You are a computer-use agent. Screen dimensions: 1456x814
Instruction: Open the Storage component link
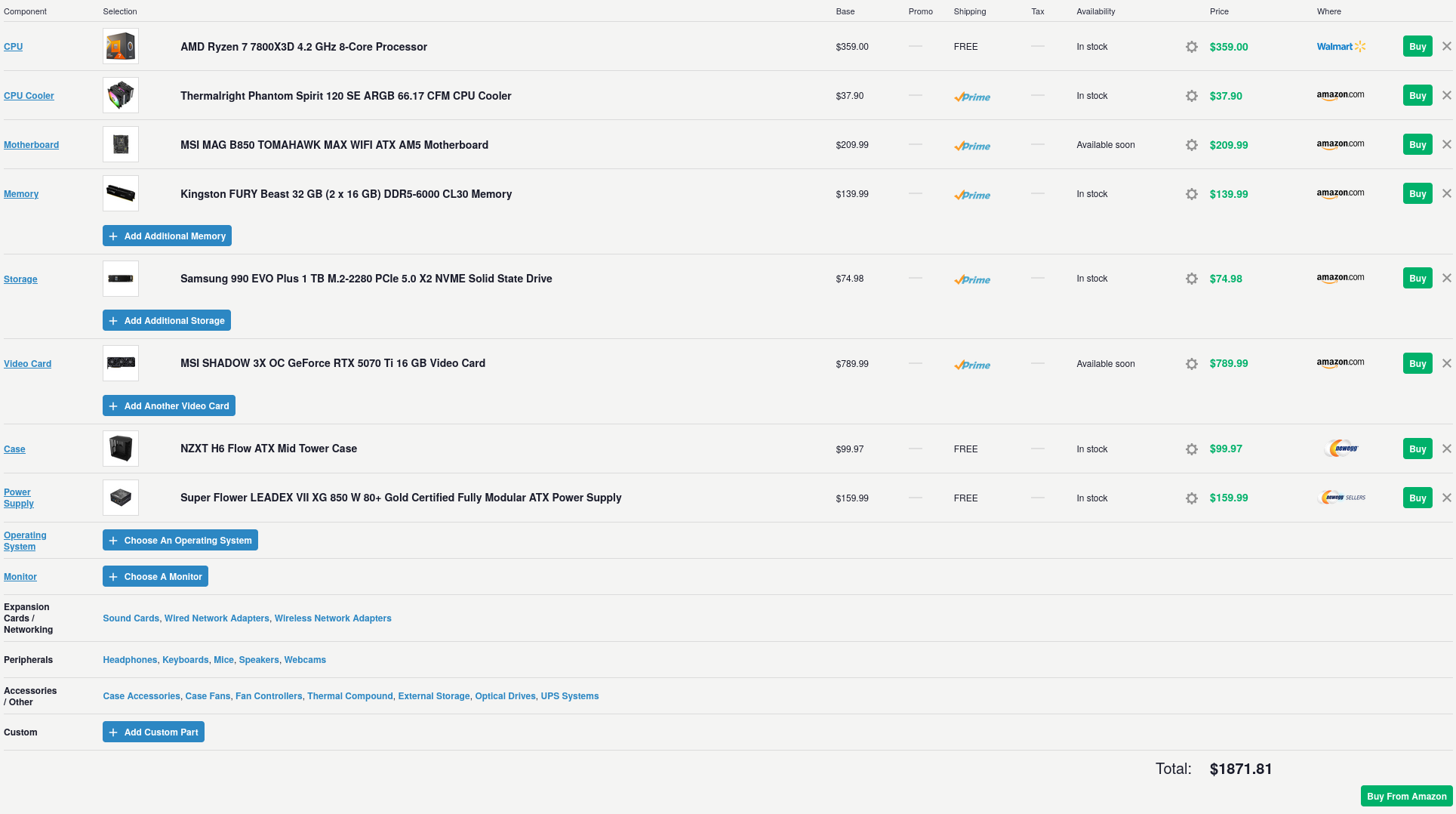20,279
